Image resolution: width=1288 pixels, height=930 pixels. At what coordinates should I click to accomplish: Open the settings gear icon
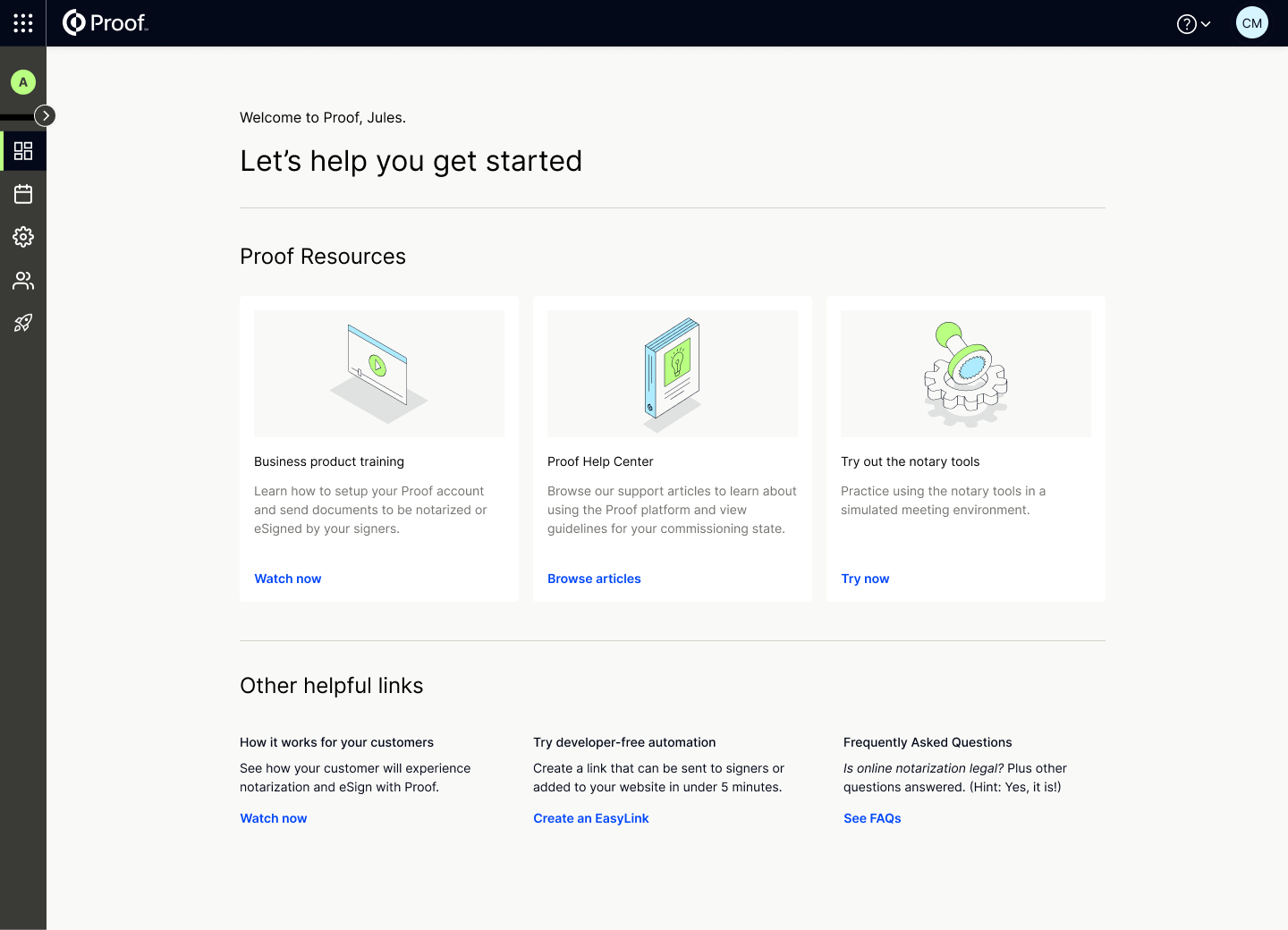[23, 237]
